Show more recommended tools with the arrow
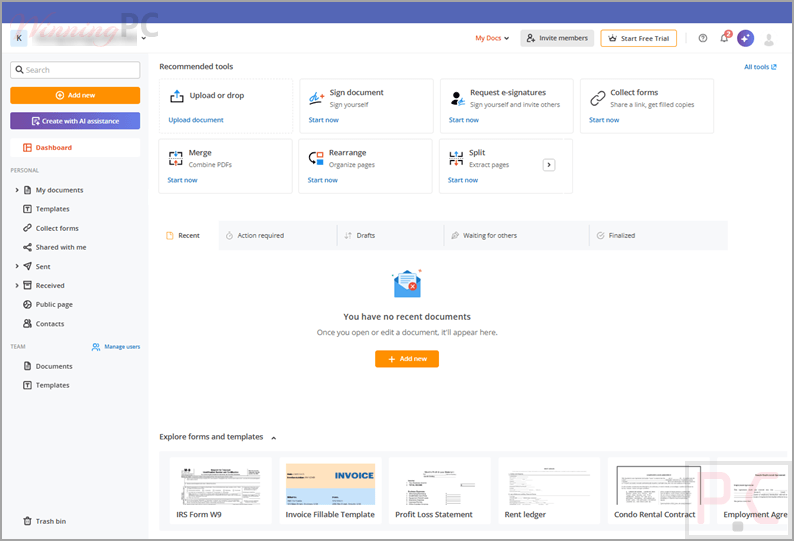 (549, 165)
